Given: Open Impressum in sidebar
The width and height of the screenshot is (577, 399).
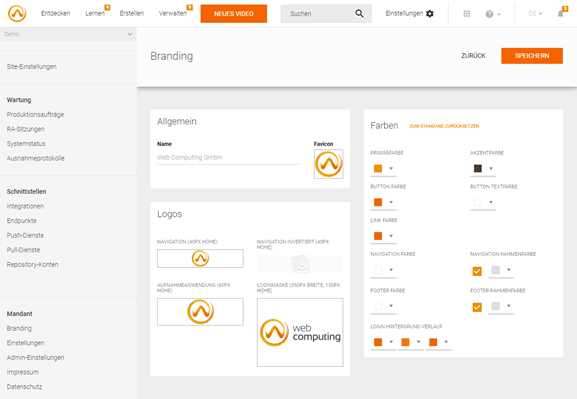Looking at the screenshot, I should [x=23, y=372].
